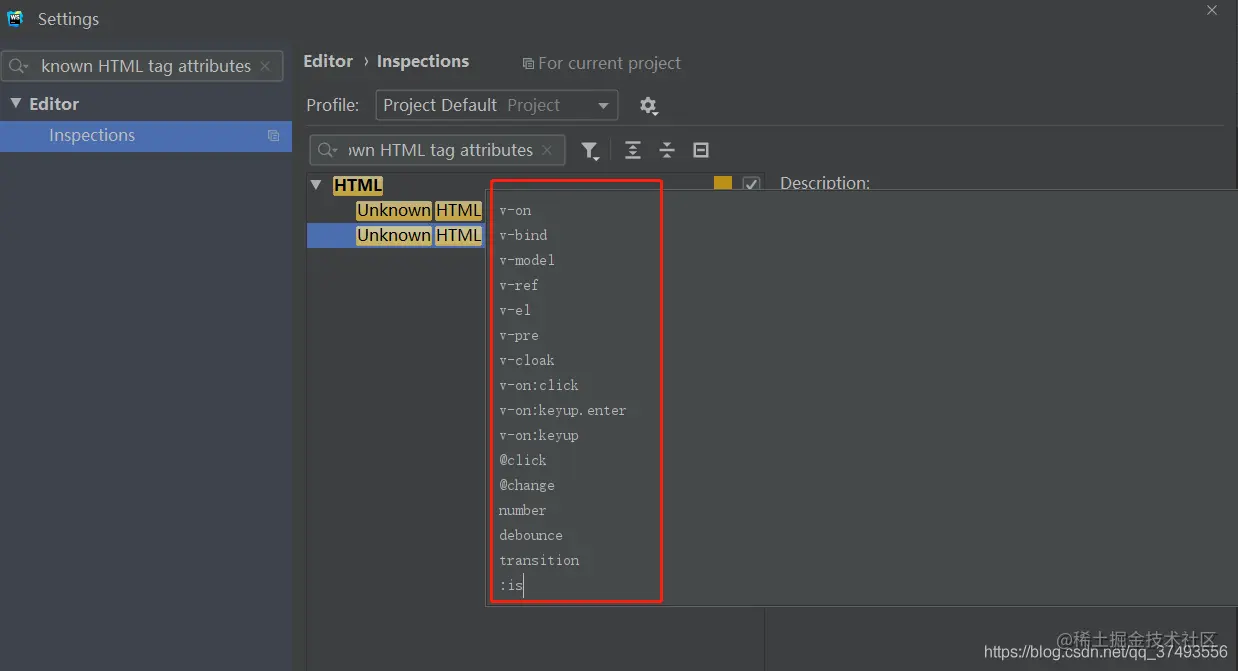Click the magnifier in inspections search box
The image size is (1238, 671).
[327, 150]
